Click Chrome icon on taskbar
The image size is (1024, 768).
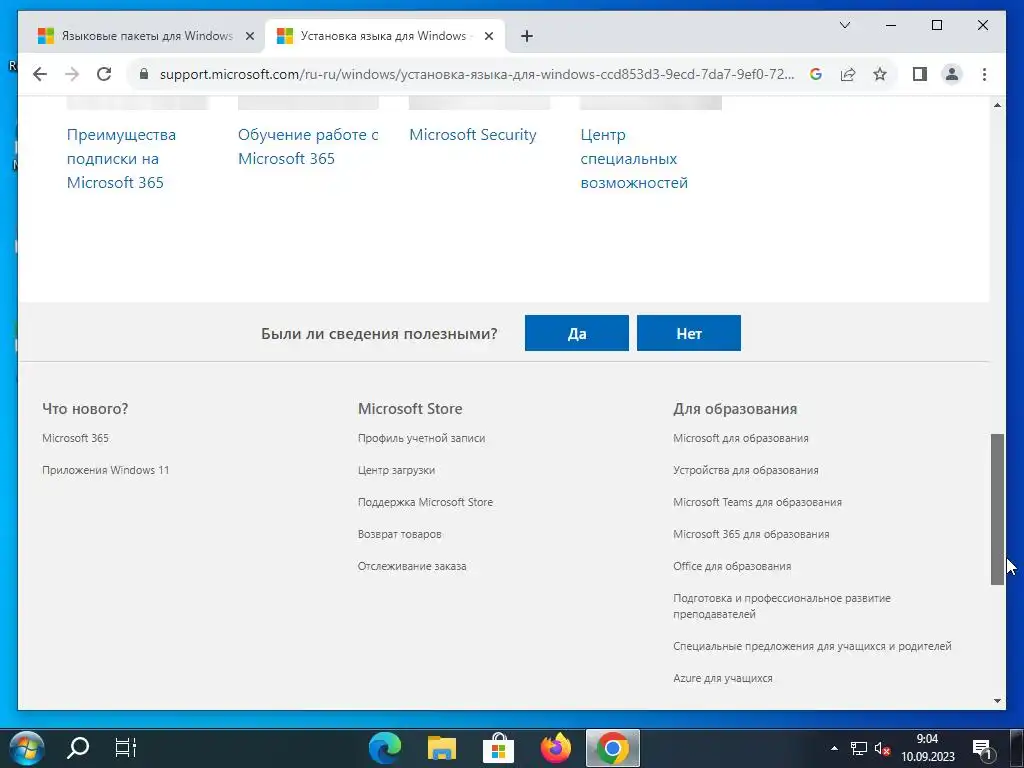click(x=612, y=748)
